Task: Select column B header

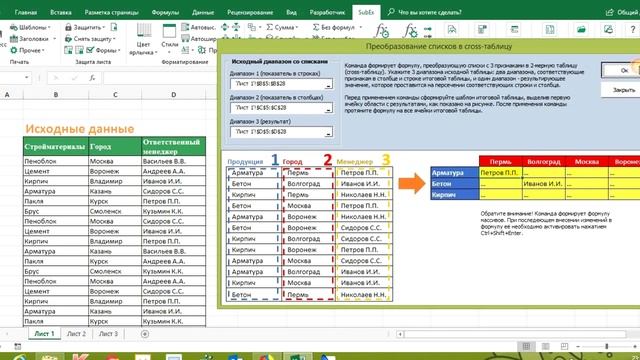Action: tap(56, 95)
